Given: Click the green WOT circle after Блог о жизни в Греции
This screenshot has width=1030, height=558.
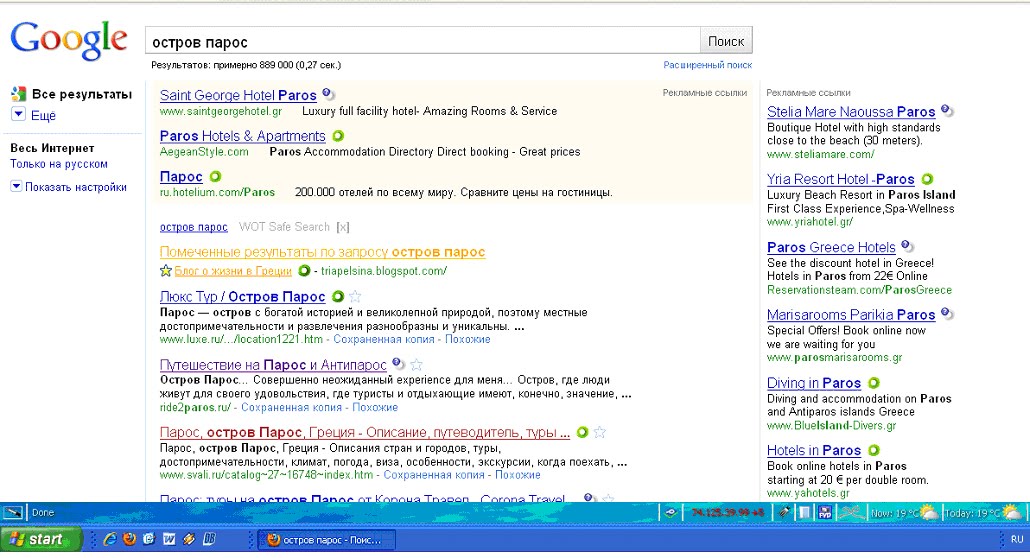Looking at the screenshot, I should [x=304, y=270].
